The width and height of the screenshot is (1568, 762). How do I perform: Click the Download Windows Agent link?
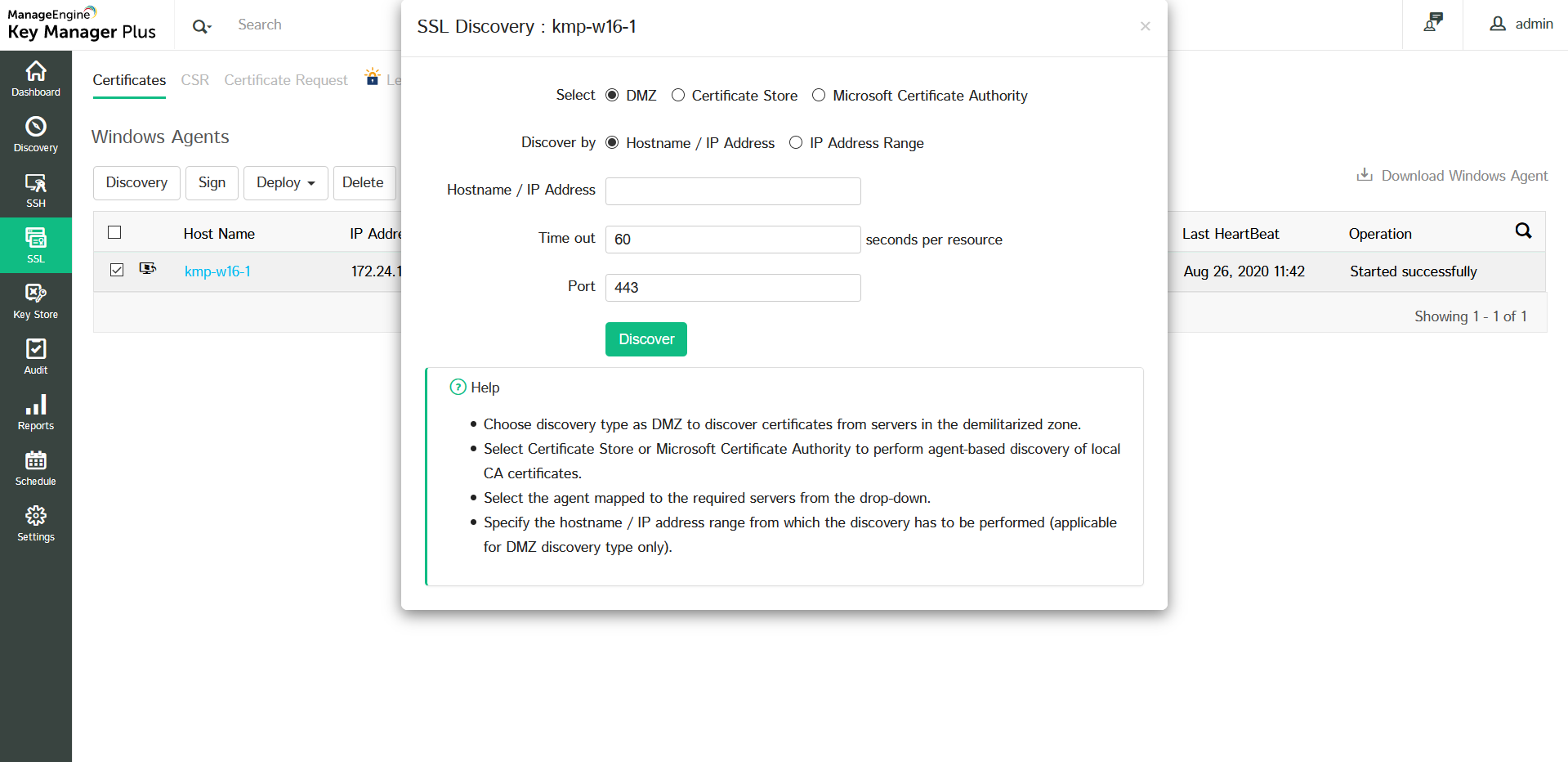coord(1464,176)
